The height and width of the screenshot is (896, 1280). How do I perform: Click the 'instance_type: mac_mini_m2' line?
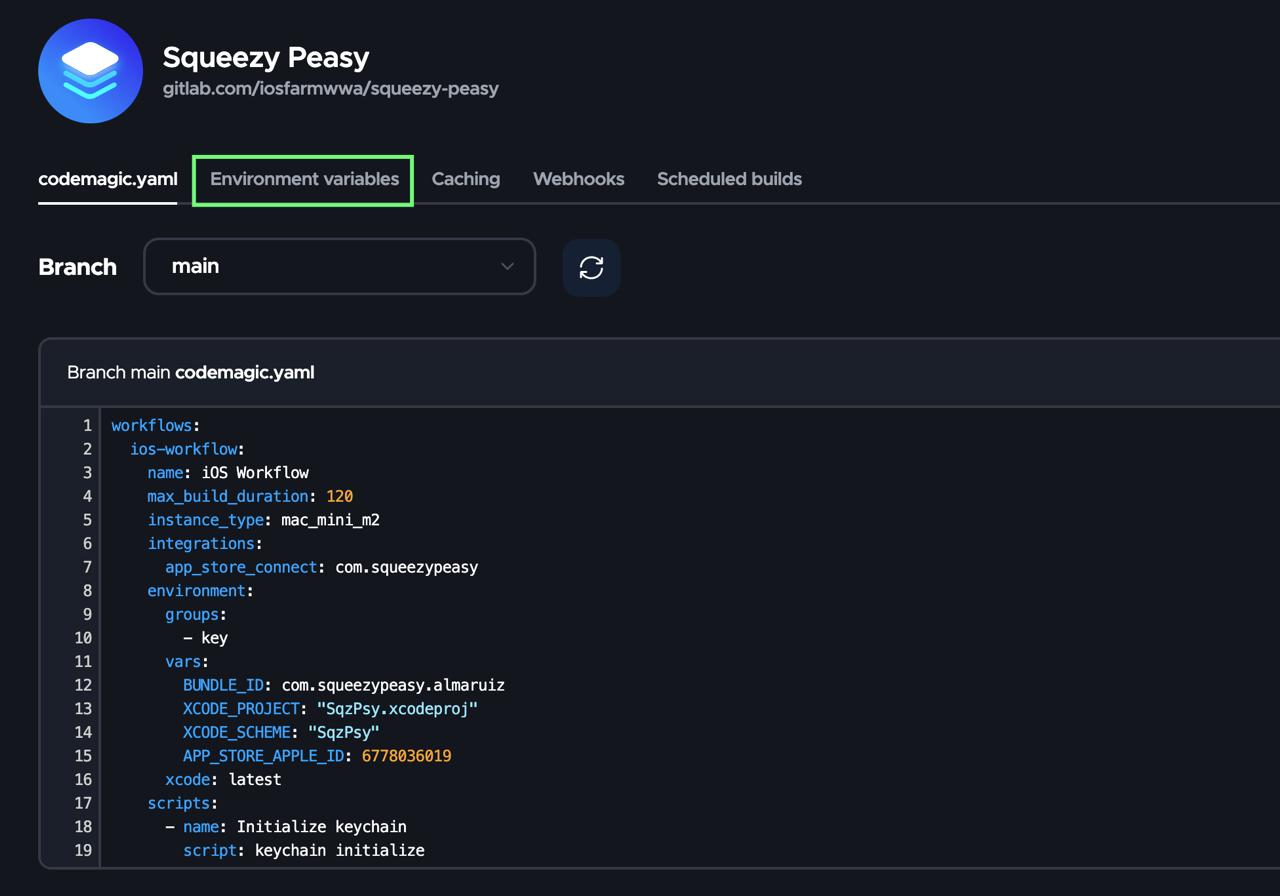[264, 520]
